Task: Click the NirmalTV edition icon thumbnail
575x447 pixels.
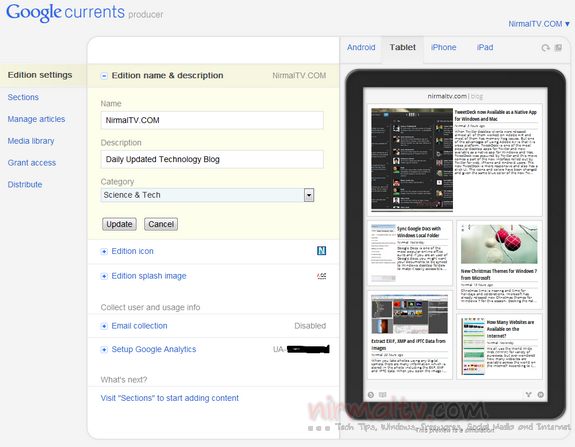Action: (321, 251)
